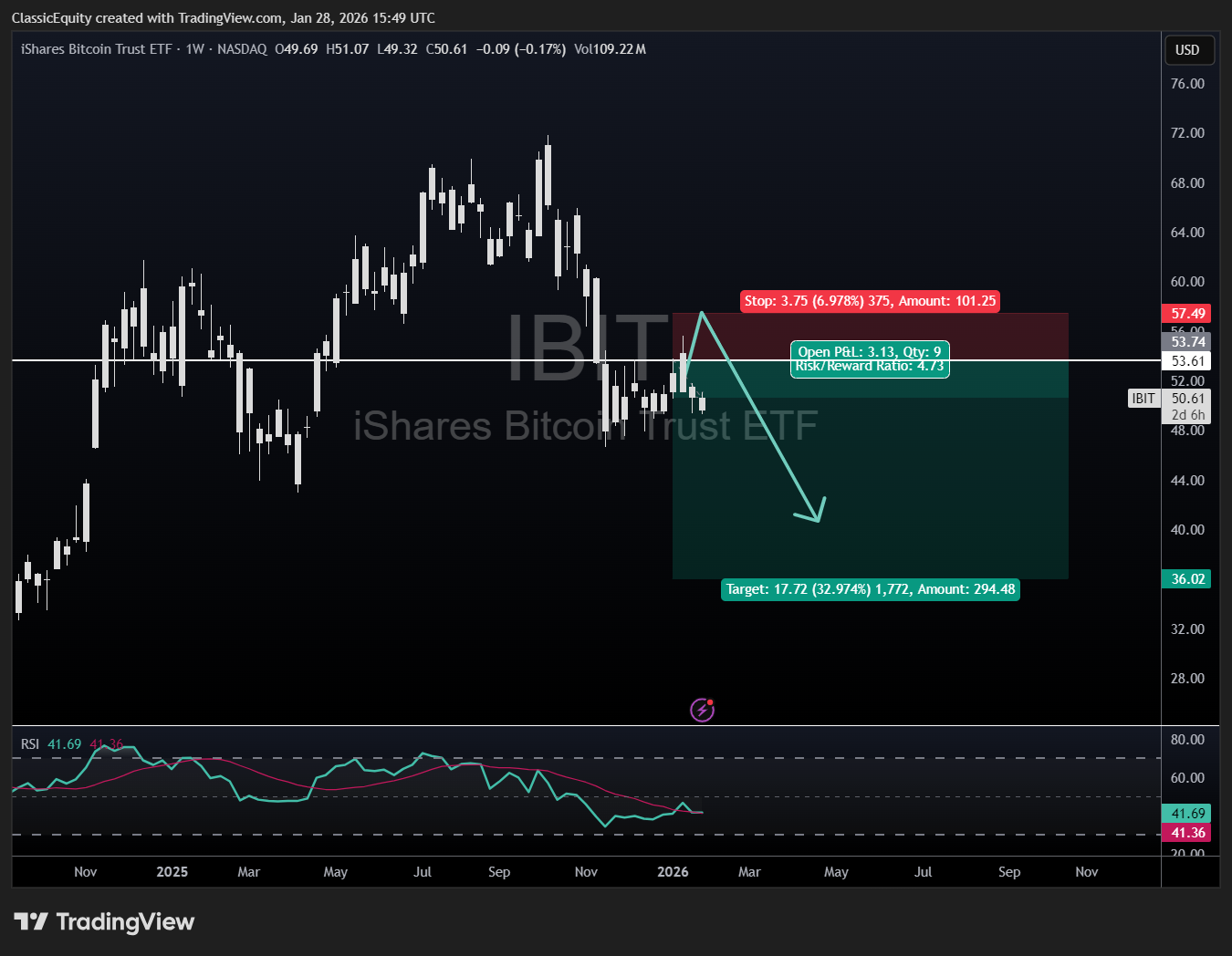This screenshot has width=1232, height=956.
Task: Click the 57.49 stop price tag
Action: coord(1187,314)
